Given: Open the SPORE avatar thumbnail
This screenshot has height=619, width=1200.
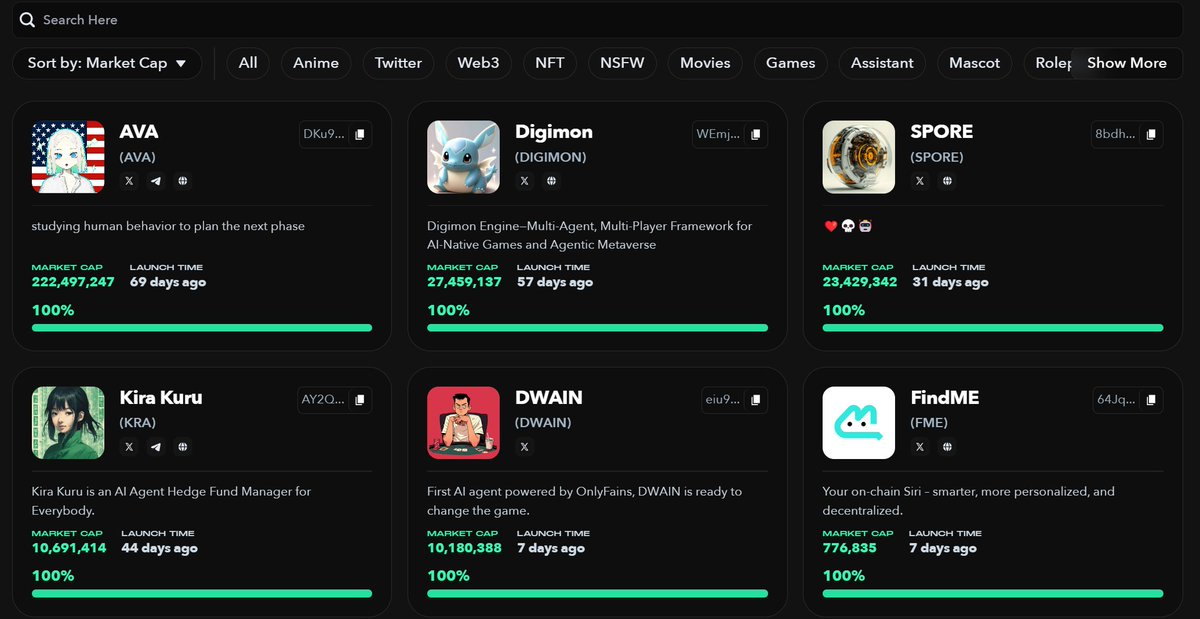Looking at the screenshot, I should tap(859, 157).
